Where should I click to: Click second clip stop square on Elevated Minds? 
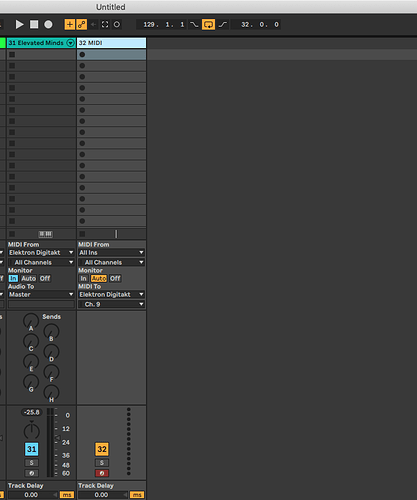[x=12, y=66]
